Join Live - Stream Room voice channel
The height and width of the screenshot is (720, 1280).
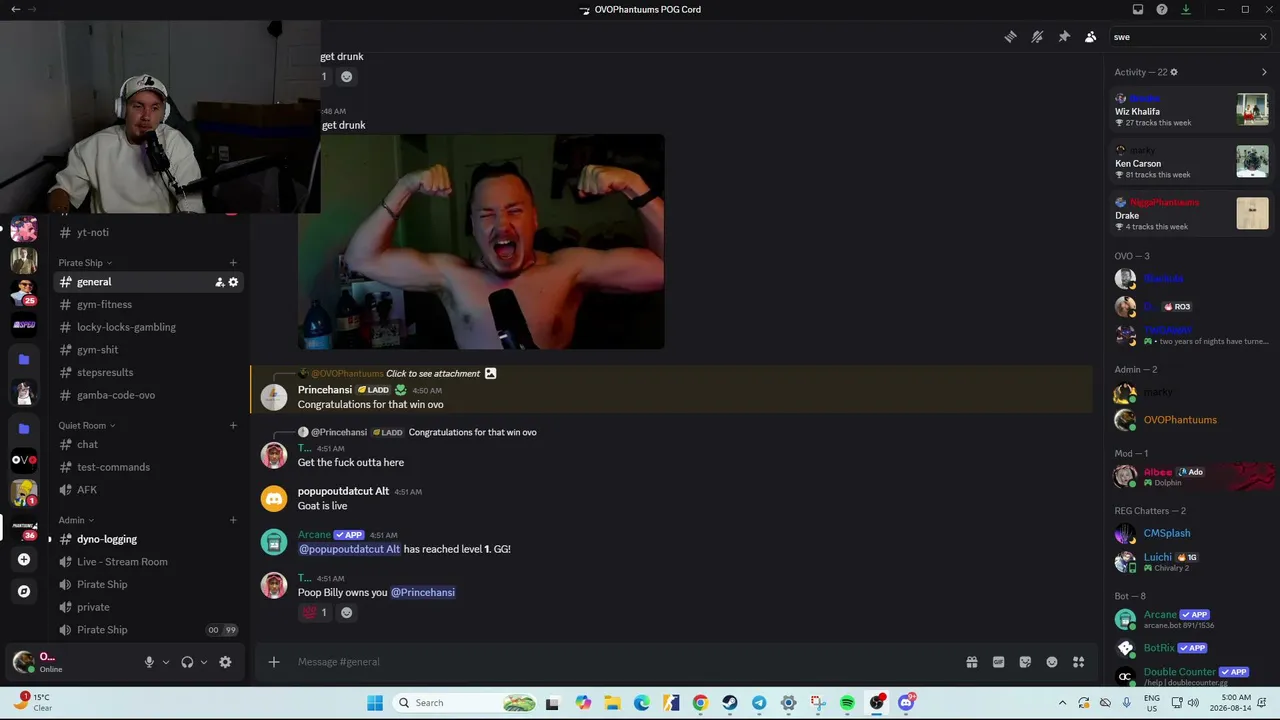tap(150, 562)
